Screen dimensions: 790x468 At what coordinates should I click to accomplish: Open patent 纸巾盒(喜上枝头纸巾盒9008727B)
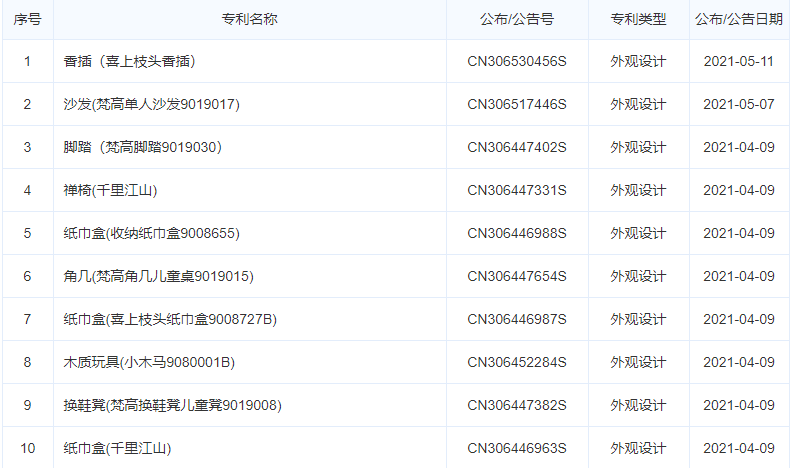tap(170, 319)
